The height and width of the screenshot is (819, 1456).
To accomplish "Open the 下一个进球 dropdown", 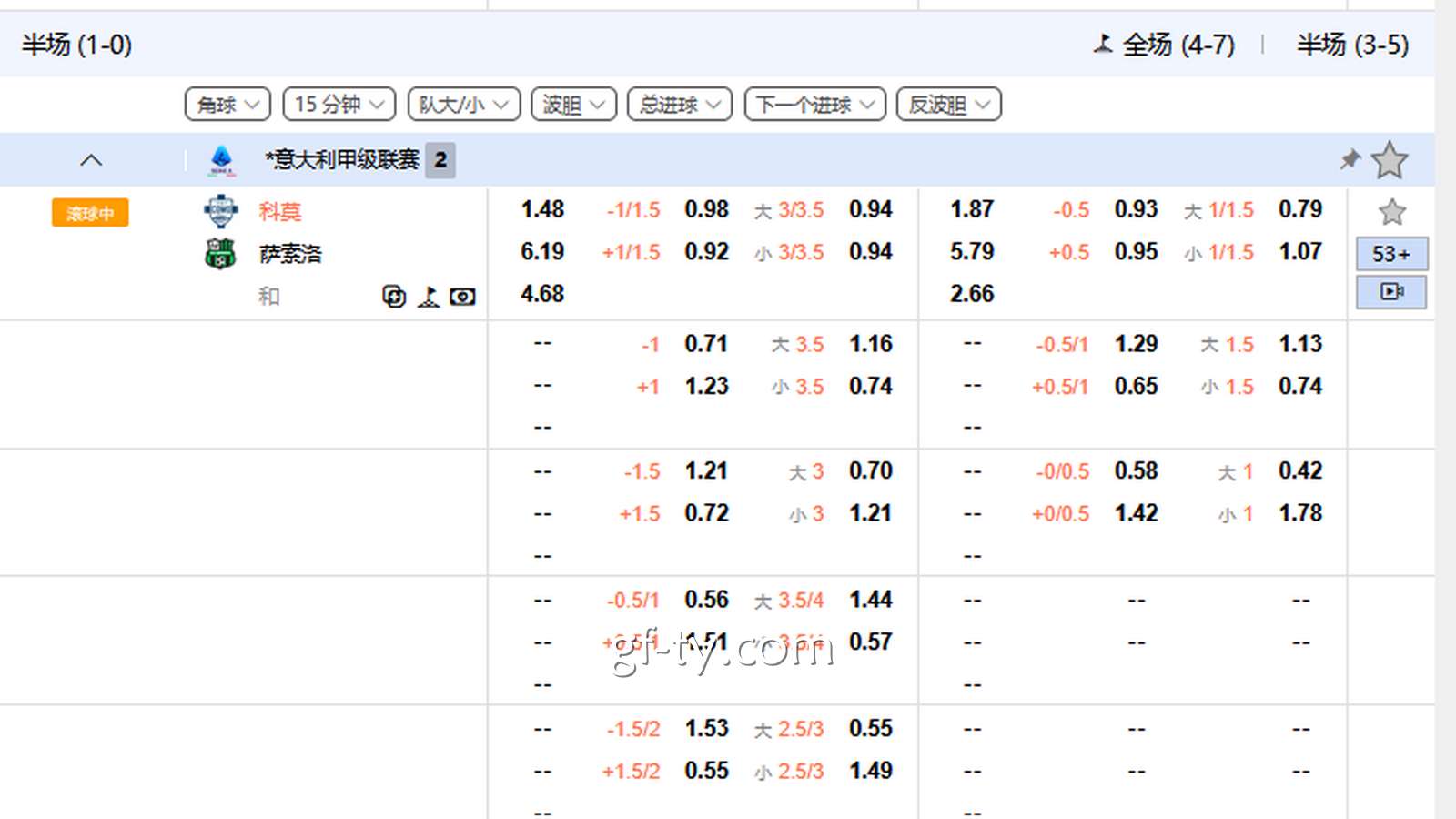I will (814, 105).
